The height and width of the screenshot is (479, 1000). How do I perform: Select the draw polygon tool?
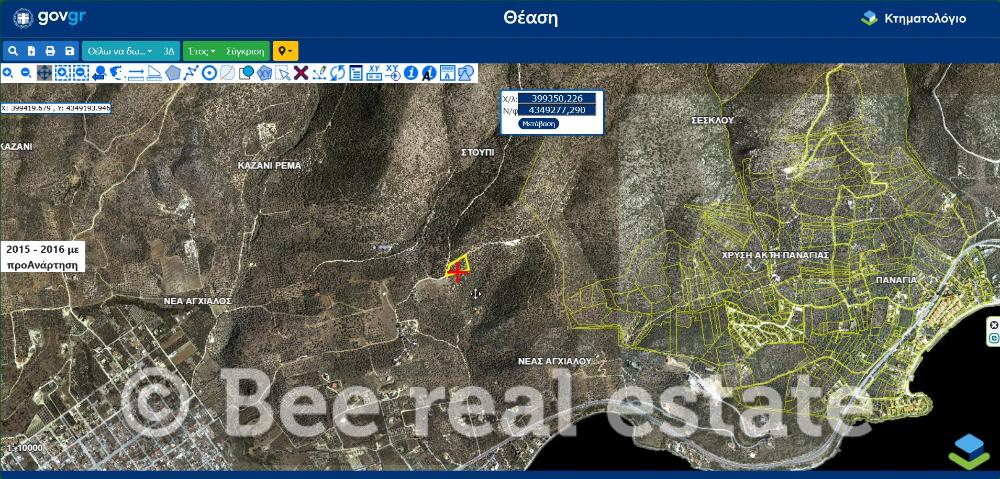173,73
